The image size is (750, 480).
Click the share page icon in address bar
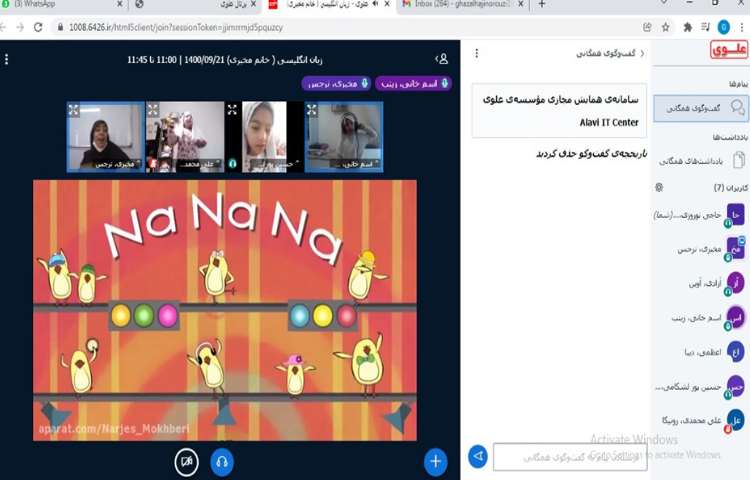(647, 27)
